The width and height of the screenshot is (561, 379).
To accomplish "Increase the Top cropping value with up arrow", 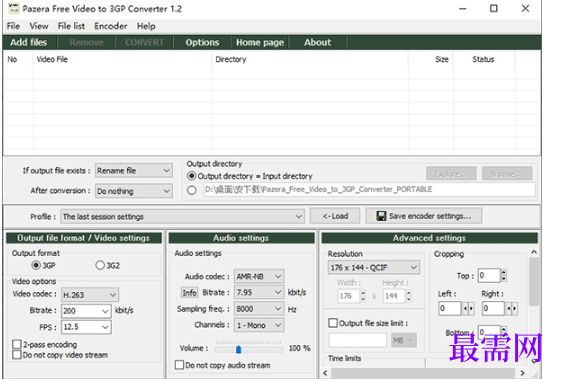I will point(504,273).
